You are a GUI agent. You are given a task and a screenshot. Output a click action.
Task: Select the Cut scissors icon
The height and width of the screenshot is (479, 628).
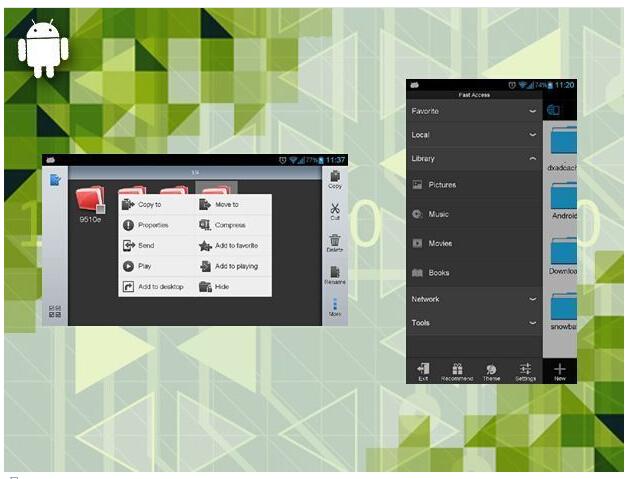pyautogui.click(x=335, y=210)
